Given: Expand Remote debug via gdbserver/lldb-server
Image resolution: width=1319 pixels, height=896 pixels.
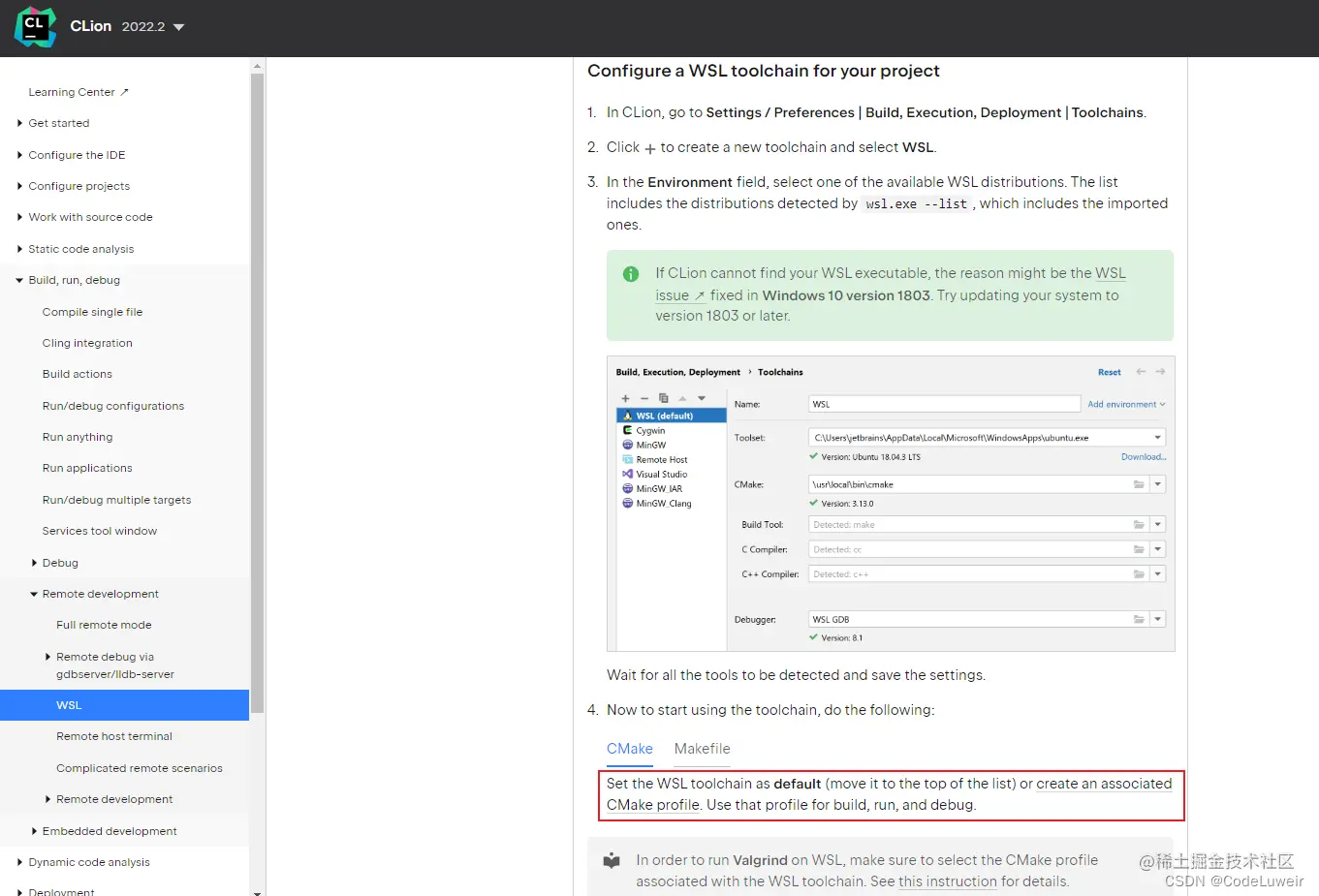Looking at the screenshot, I should pos(47,657).
